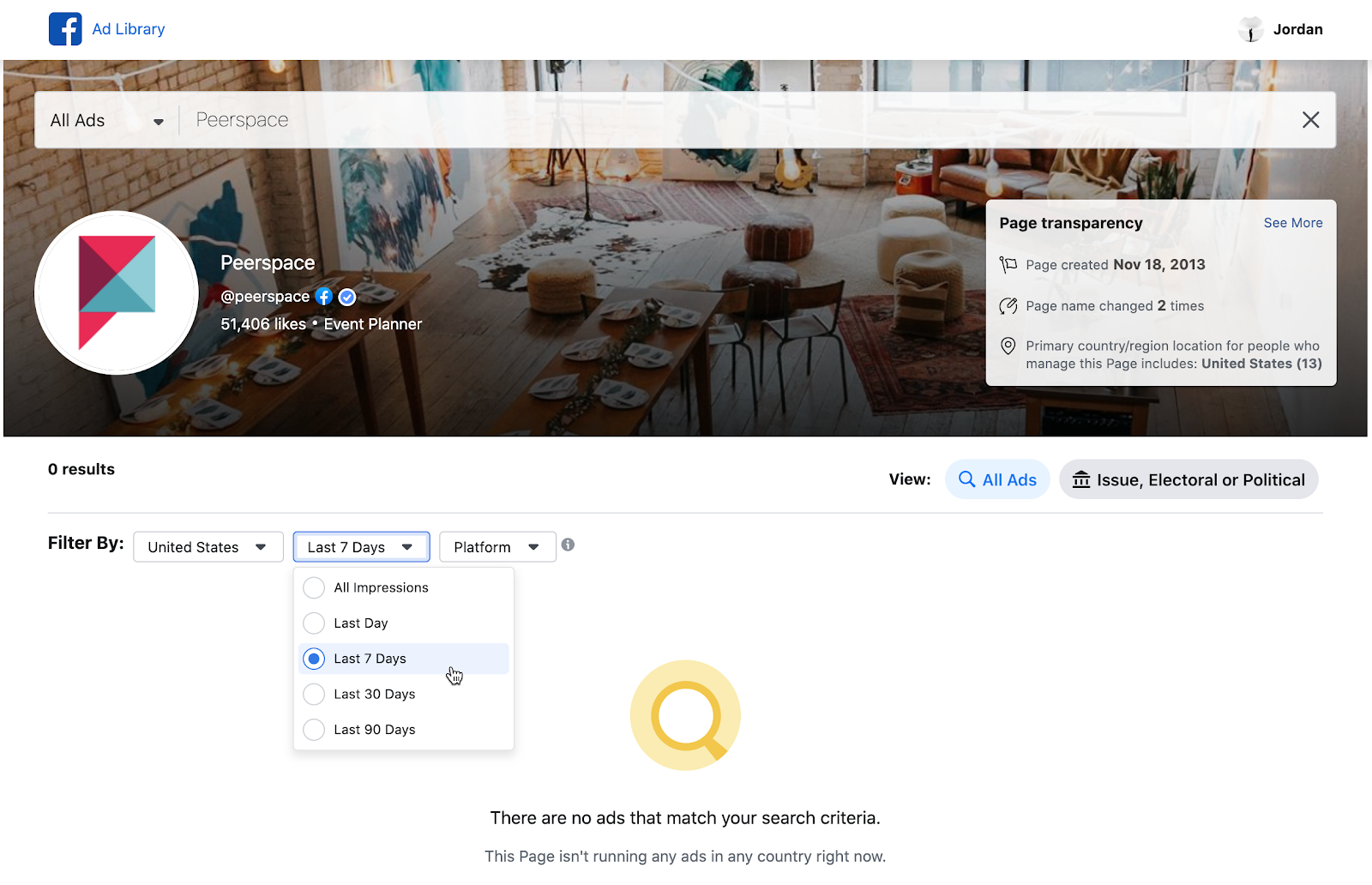This screenshot has width=1372, height=885.
Task: Click the location pin icon
Action: pos(1008,346)
